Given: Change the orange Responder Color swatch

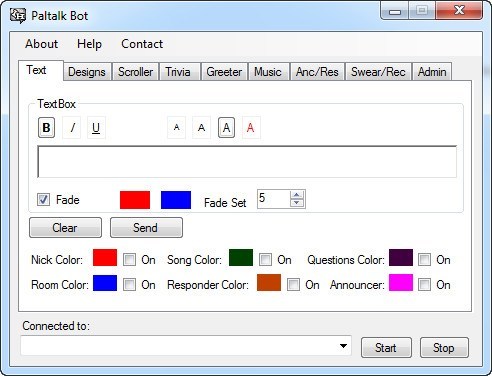Looking at the screenshot, I should (x=269, y=283).
